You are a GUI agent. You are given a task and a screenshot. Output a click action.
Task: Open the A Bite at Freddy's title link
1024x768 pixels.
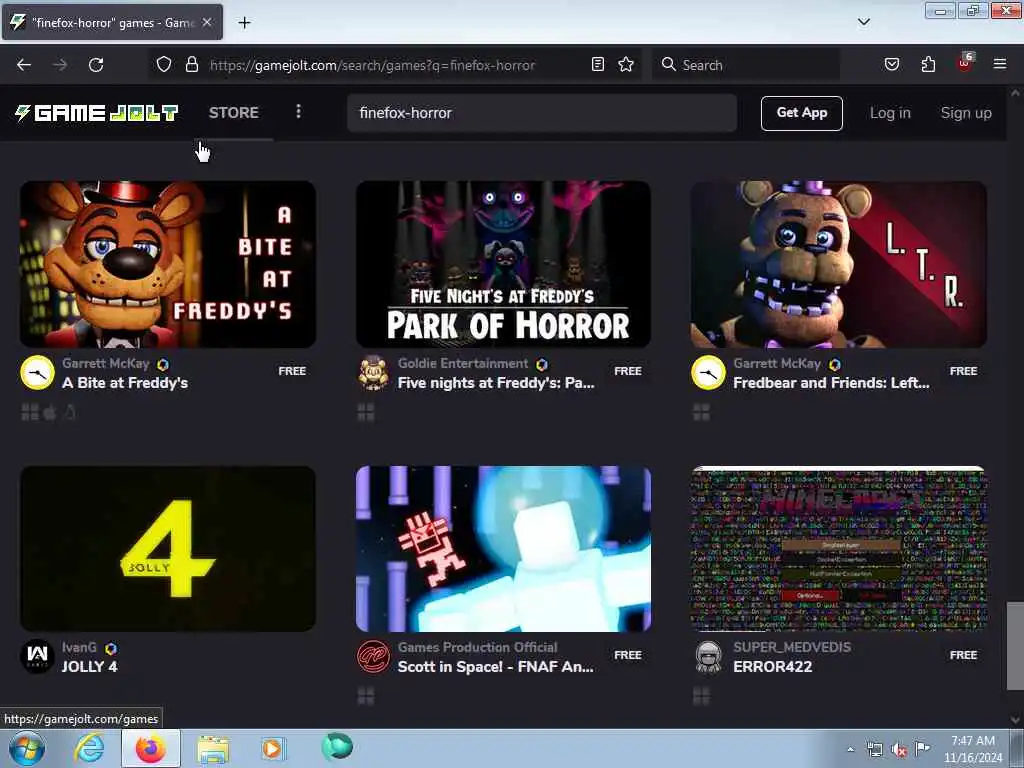pos(125,383)
